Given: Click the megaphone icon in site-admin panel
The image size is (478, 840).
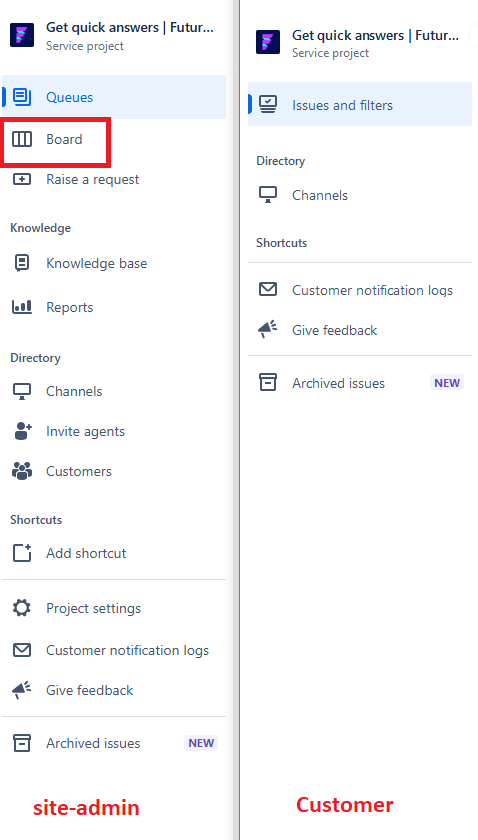Looking at the screenshot, I should click(x=22, y=690).
